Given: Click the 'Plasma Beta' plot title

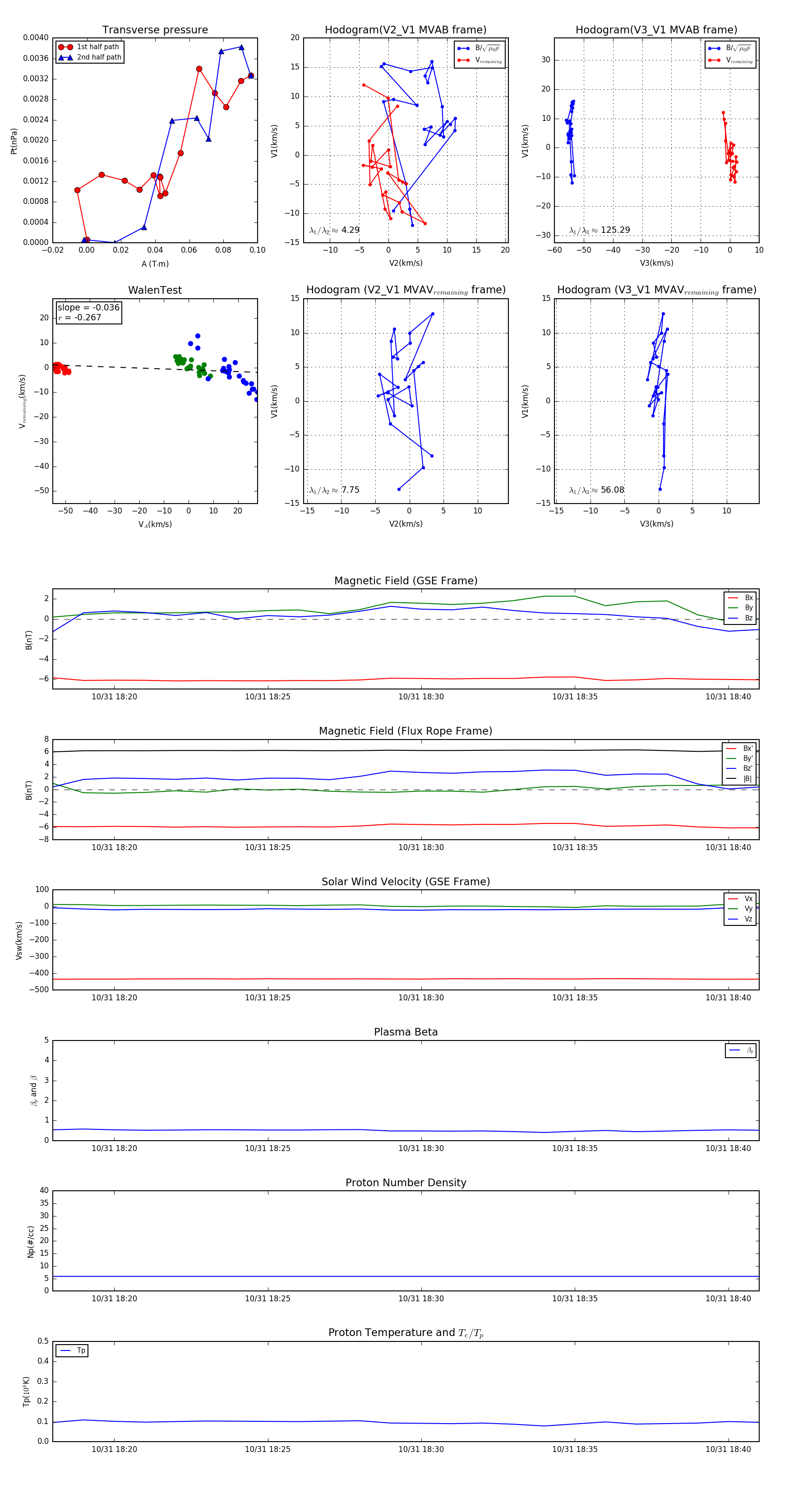Looking at the screenshot, I should 406,1032.
